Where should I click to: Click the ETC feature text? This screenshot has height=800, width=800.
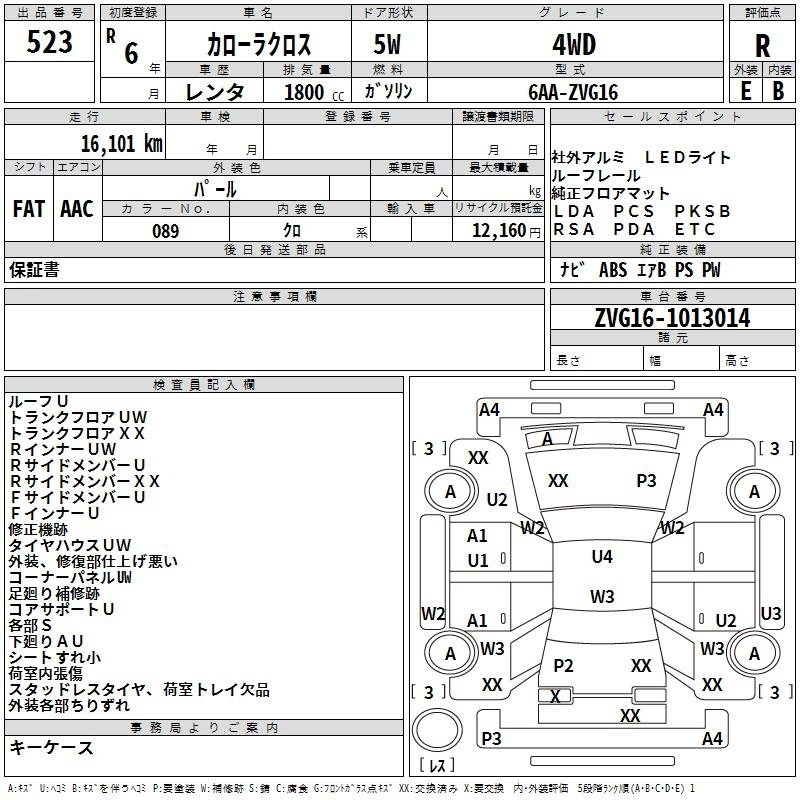[695, 230]
